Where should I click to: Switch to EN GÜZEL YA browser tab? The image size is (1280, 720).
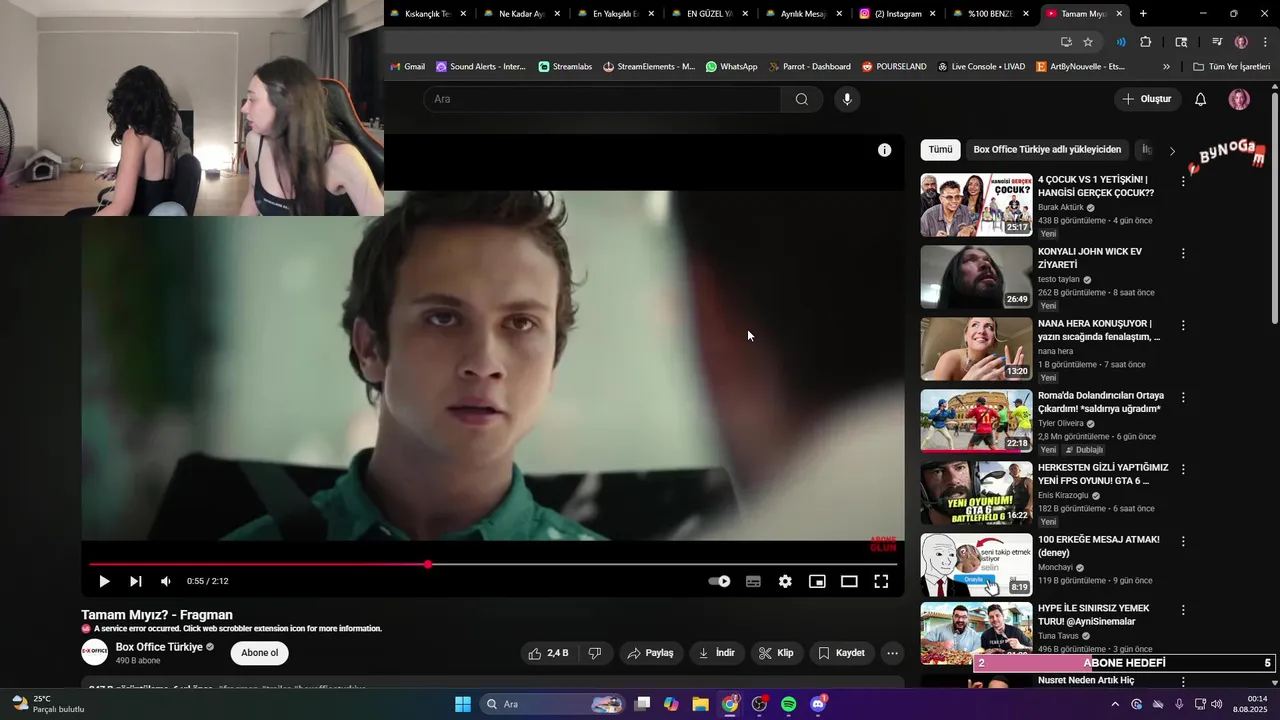709,14
